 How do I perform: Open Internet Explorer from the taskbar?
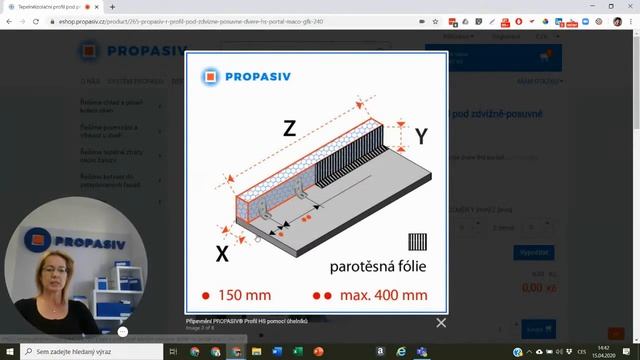[x=401, y=351]
